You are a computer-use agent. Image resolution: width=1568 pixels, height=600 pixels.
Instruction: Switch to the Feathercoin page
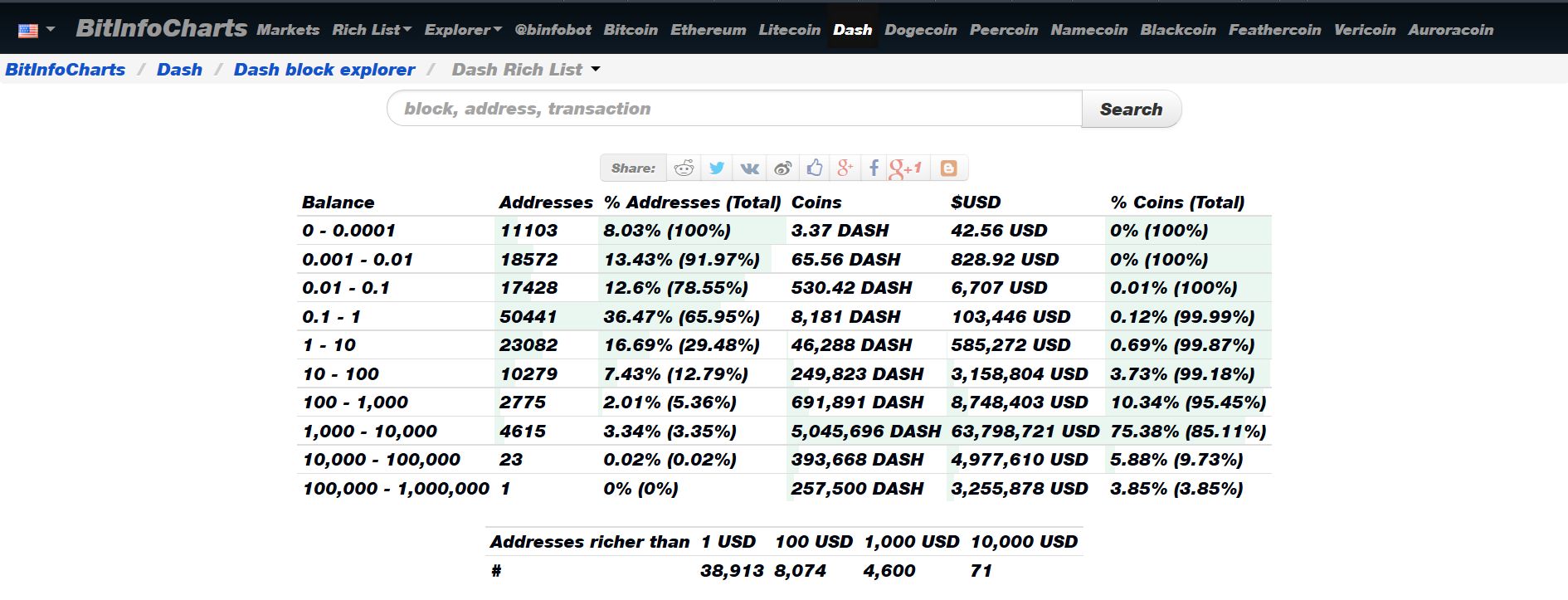(x=1274, y=30)
